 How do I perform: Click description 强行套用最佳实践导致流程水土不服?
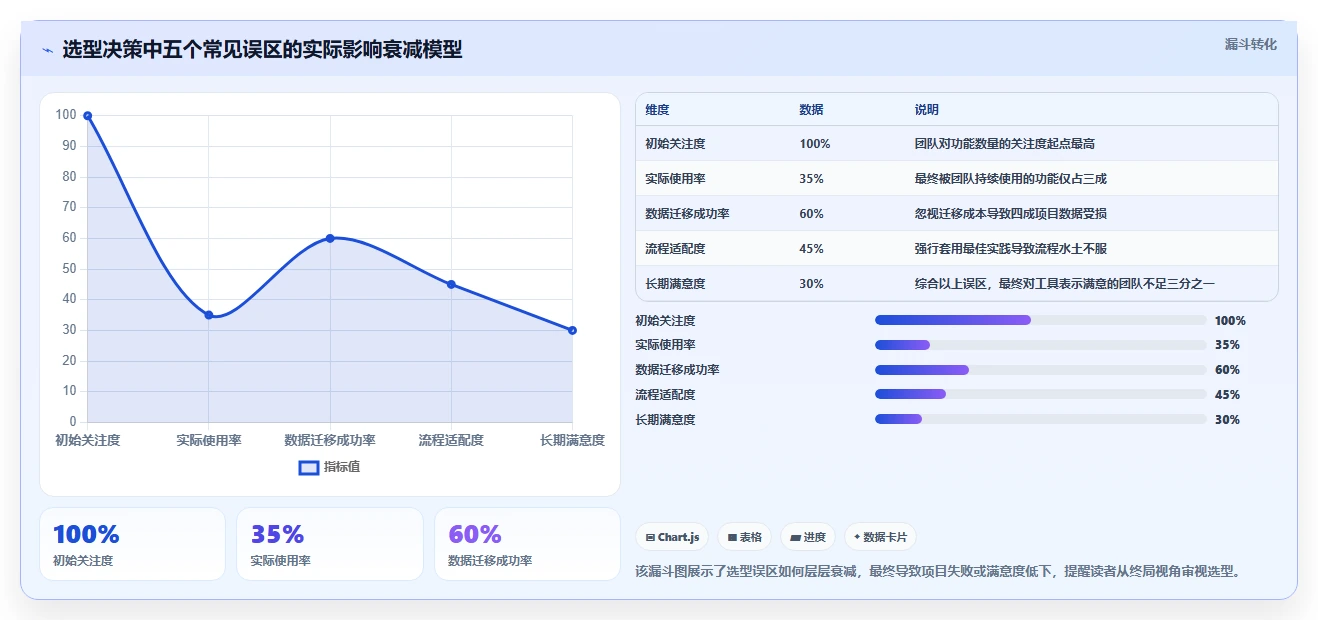tap(1011, 249)
